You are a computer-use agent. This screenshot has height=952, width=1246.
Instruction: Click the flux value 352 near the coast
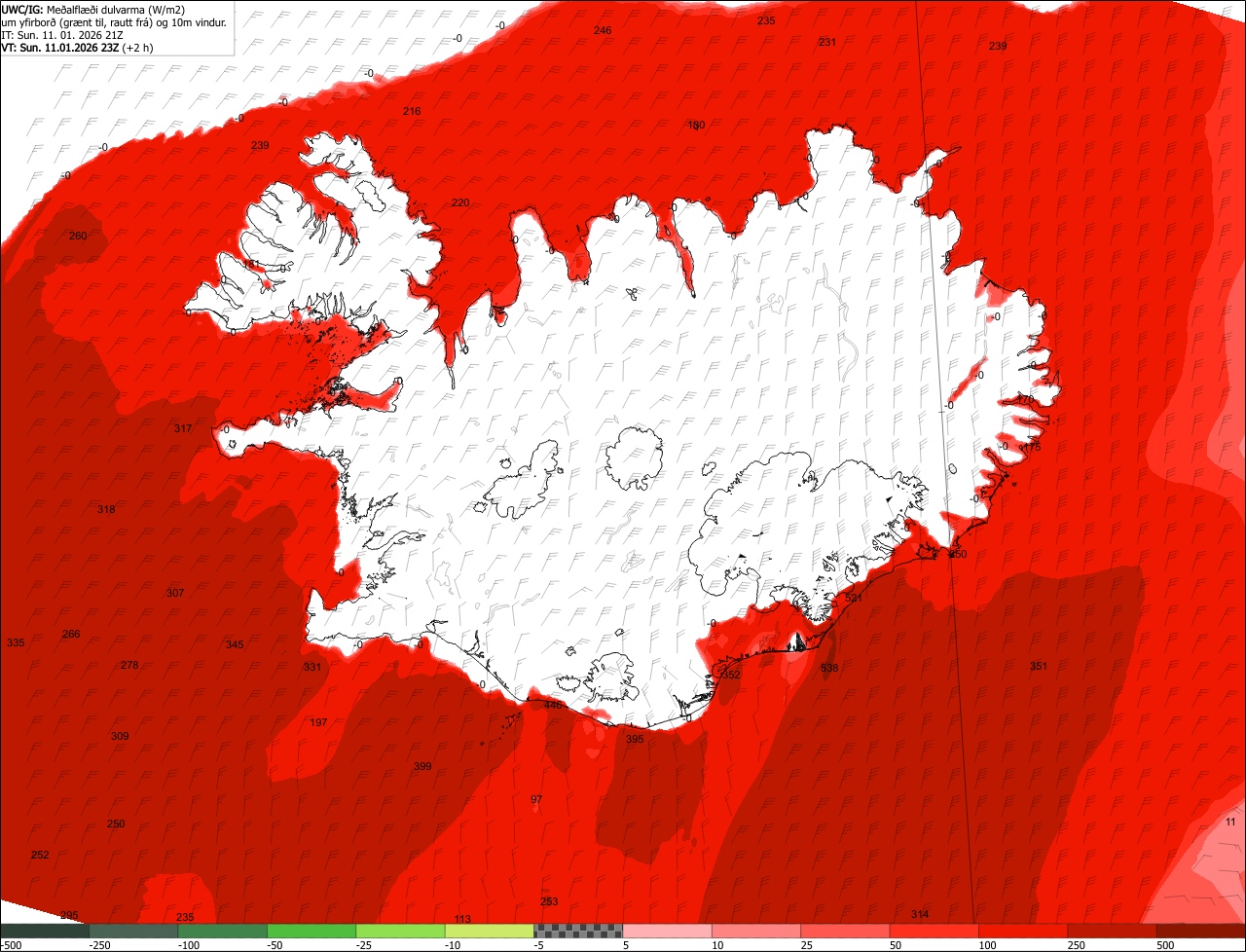731,675
